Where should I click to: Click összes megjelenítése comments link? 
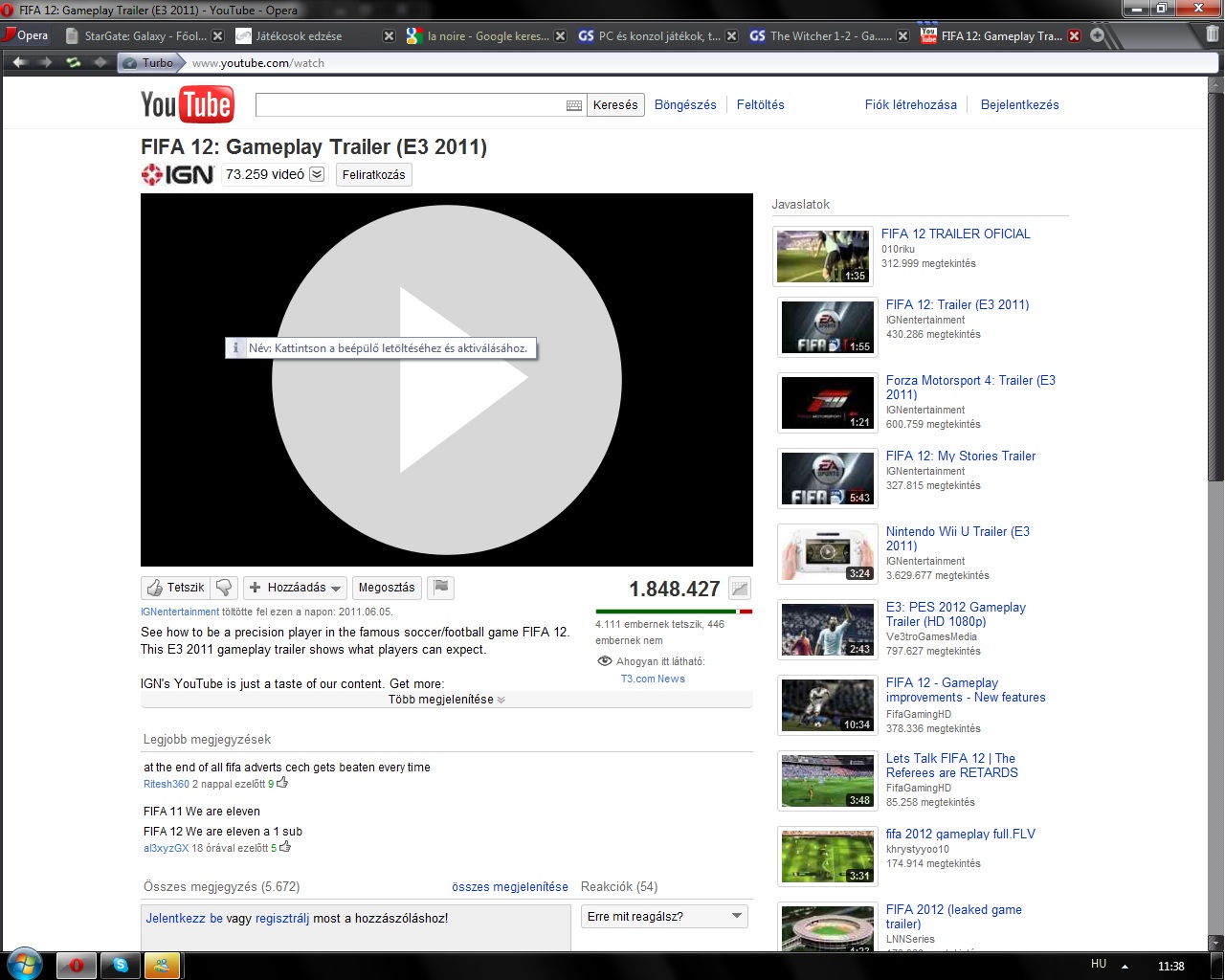510,887
